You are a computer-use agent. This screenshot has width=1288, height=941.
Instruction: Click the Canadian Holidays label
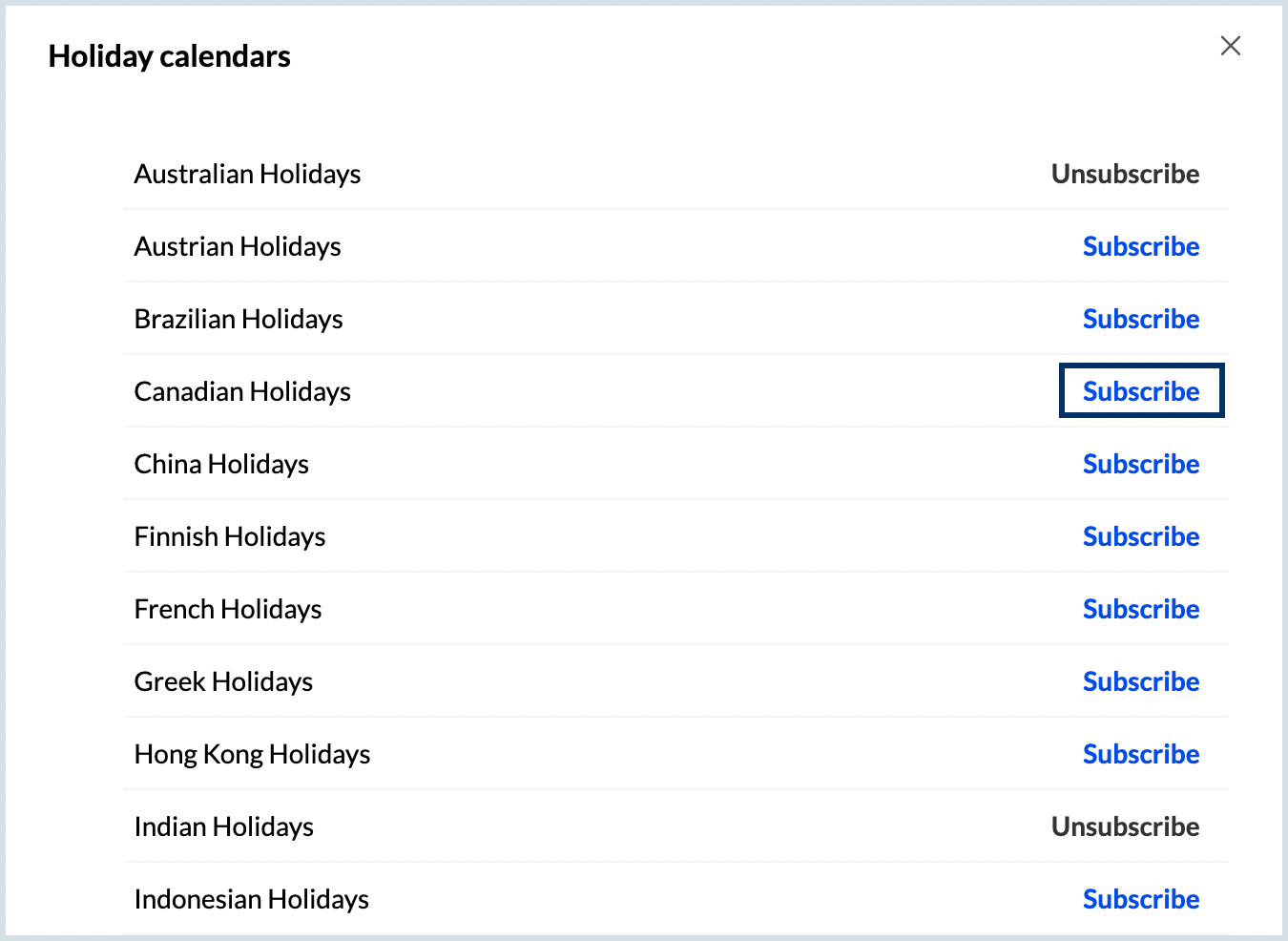242,391
